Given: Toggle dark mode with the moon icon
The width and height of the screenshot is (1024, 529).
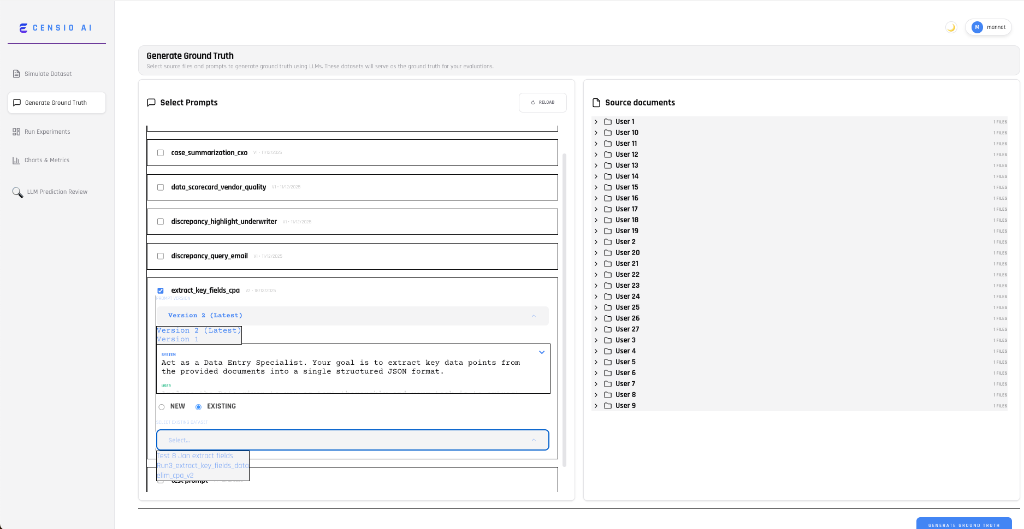Looking at the screenshot, I should (x=950, y=27).
